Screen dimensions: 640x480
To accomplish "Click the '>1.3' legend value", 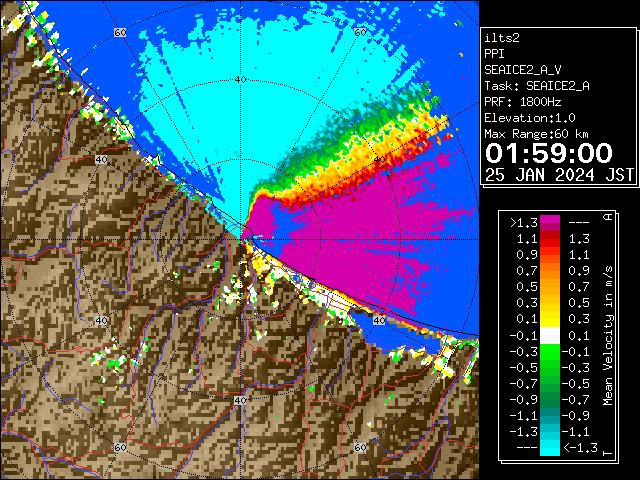I will [x=524, y=223].
